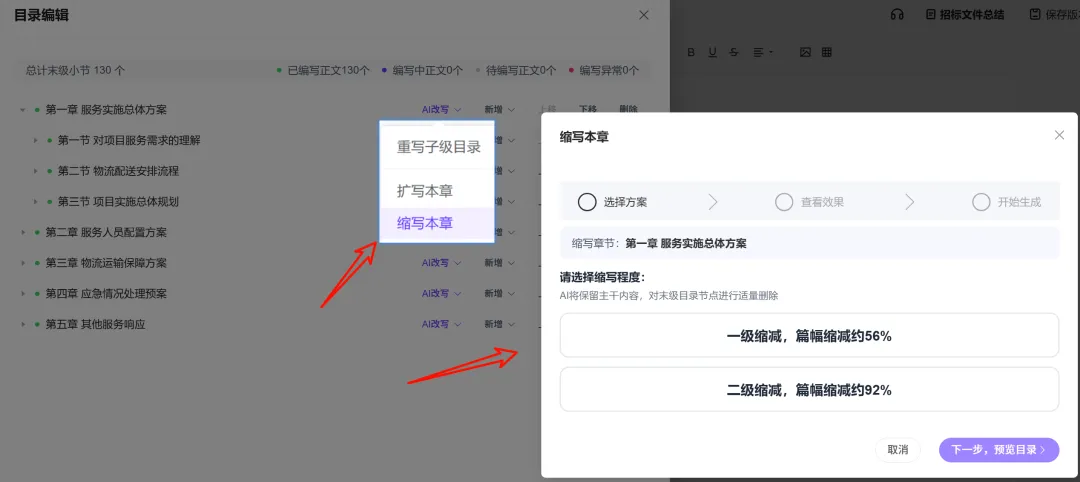Toggle underline formatting in editor toolbar
The width and height of the screenshot is (1080, 482).
713,52
